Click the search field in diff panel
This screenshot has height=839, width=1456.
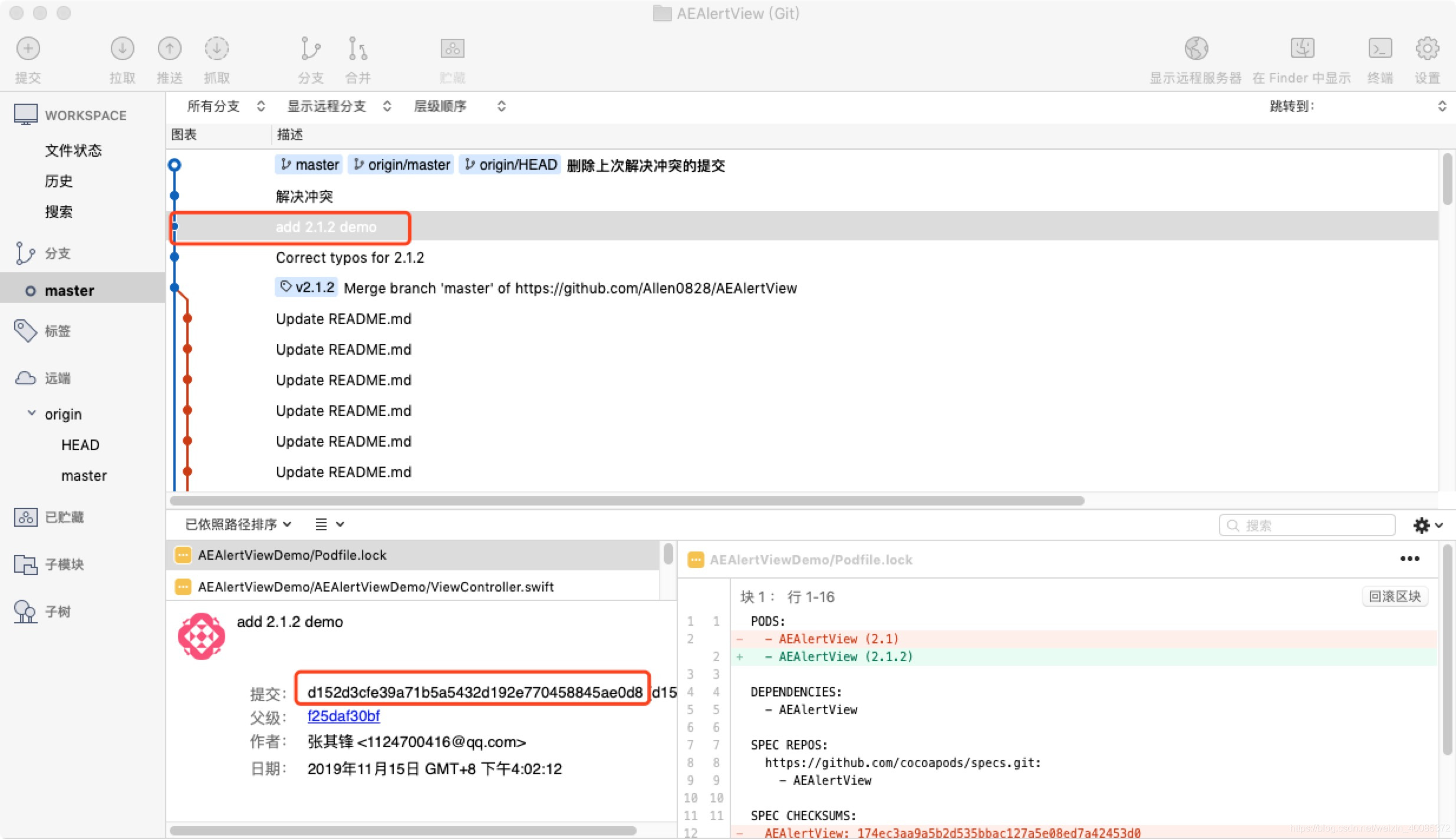[1315, 525]
